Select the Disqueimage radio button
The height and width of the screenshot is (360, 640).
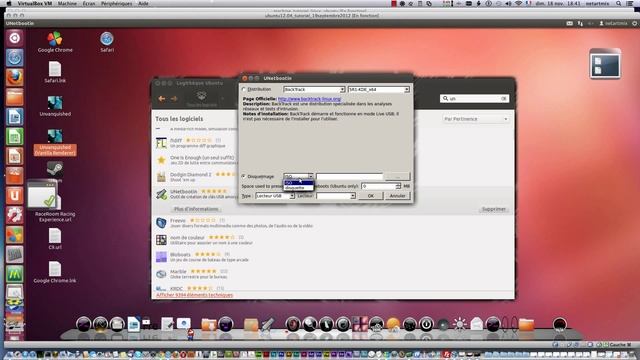(244, 176)
